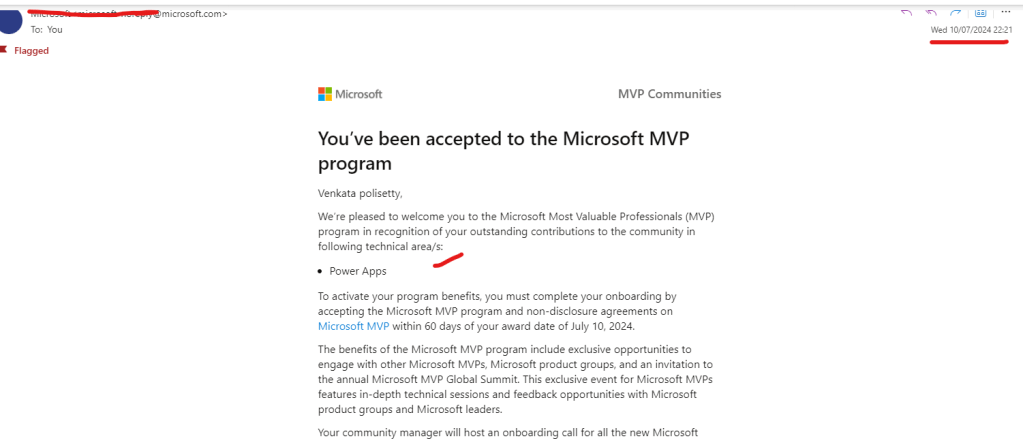1023x443 pixels.
Task: Click the "To: You" recipient line
Action: pyautogui.click(x=46, y=30)
